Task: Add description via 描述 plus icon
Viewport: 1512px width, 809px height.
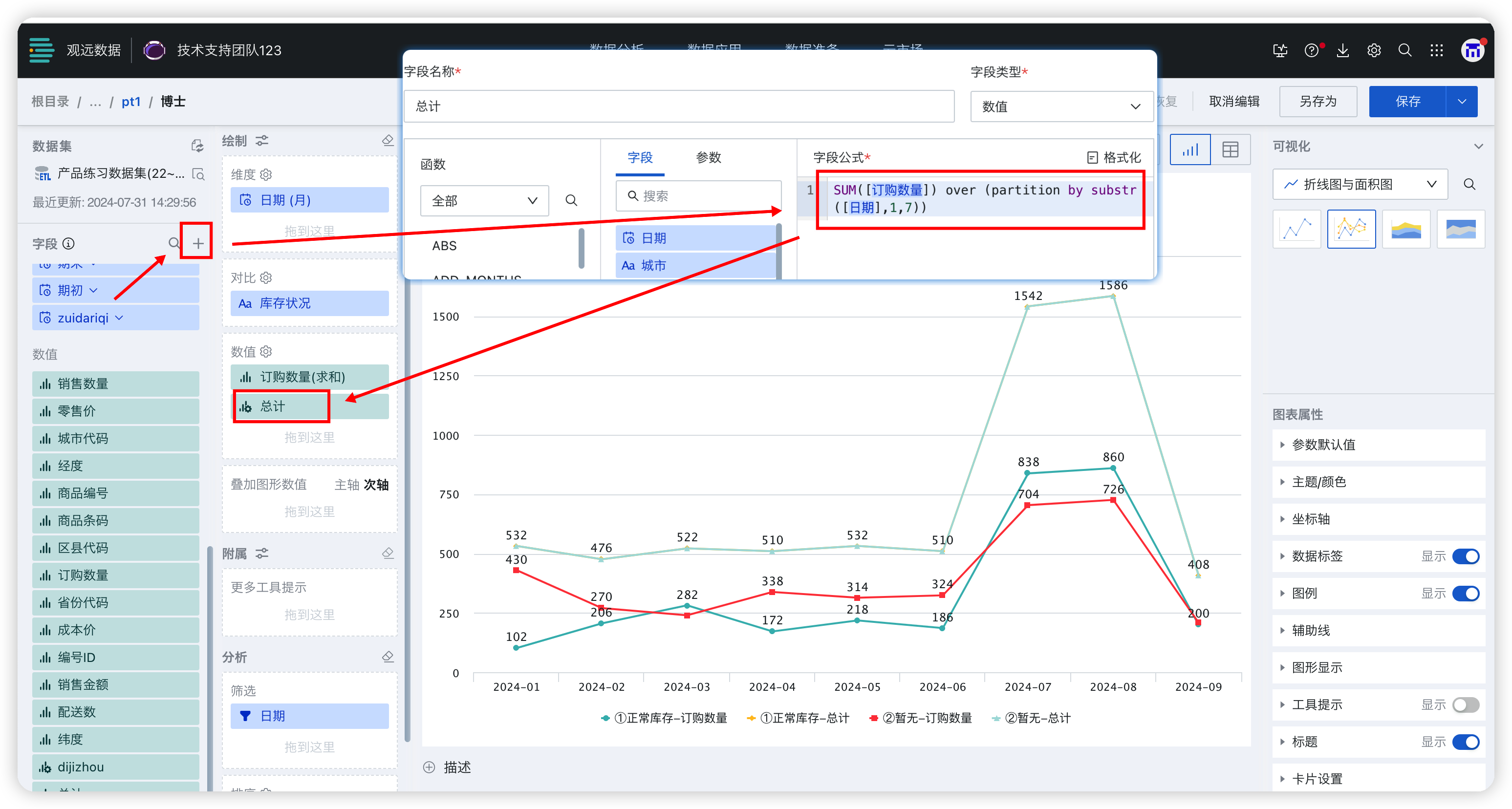Action: (429, 767)
